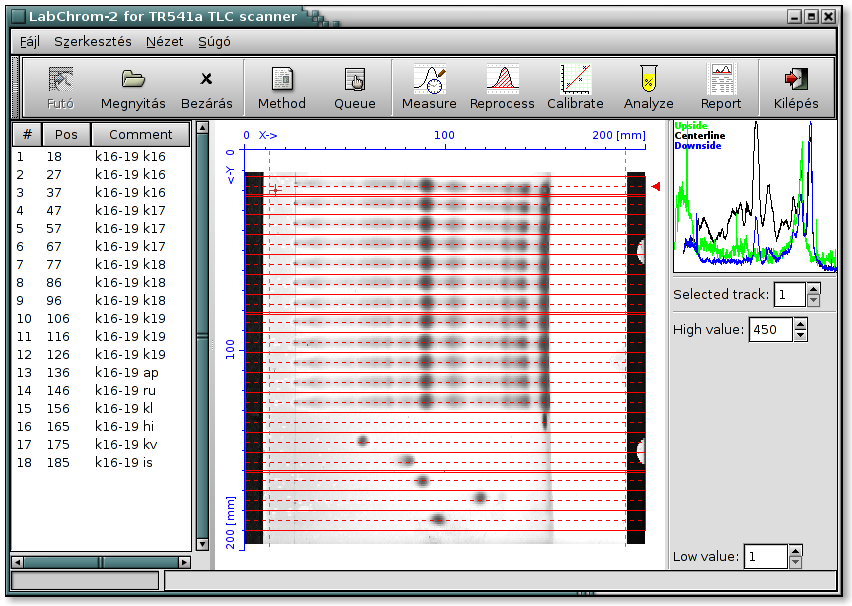852x606 pixels.
Task: Click the Pos column header
Action: [x=66, y=134]
